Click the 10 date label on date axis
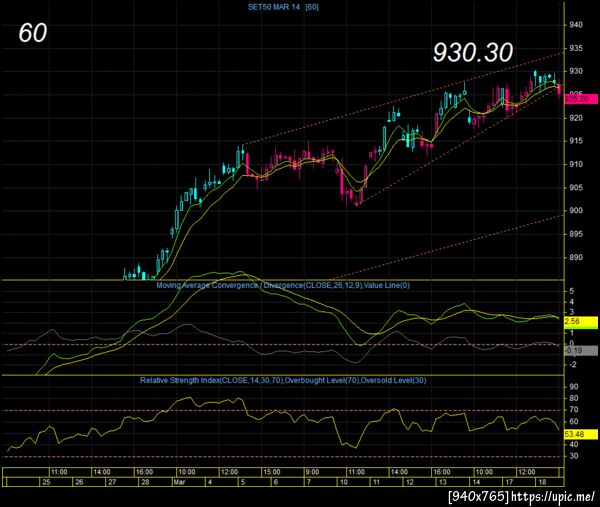Screen dimensions: 600x507 pyautogui.click(x=344, y=482)
